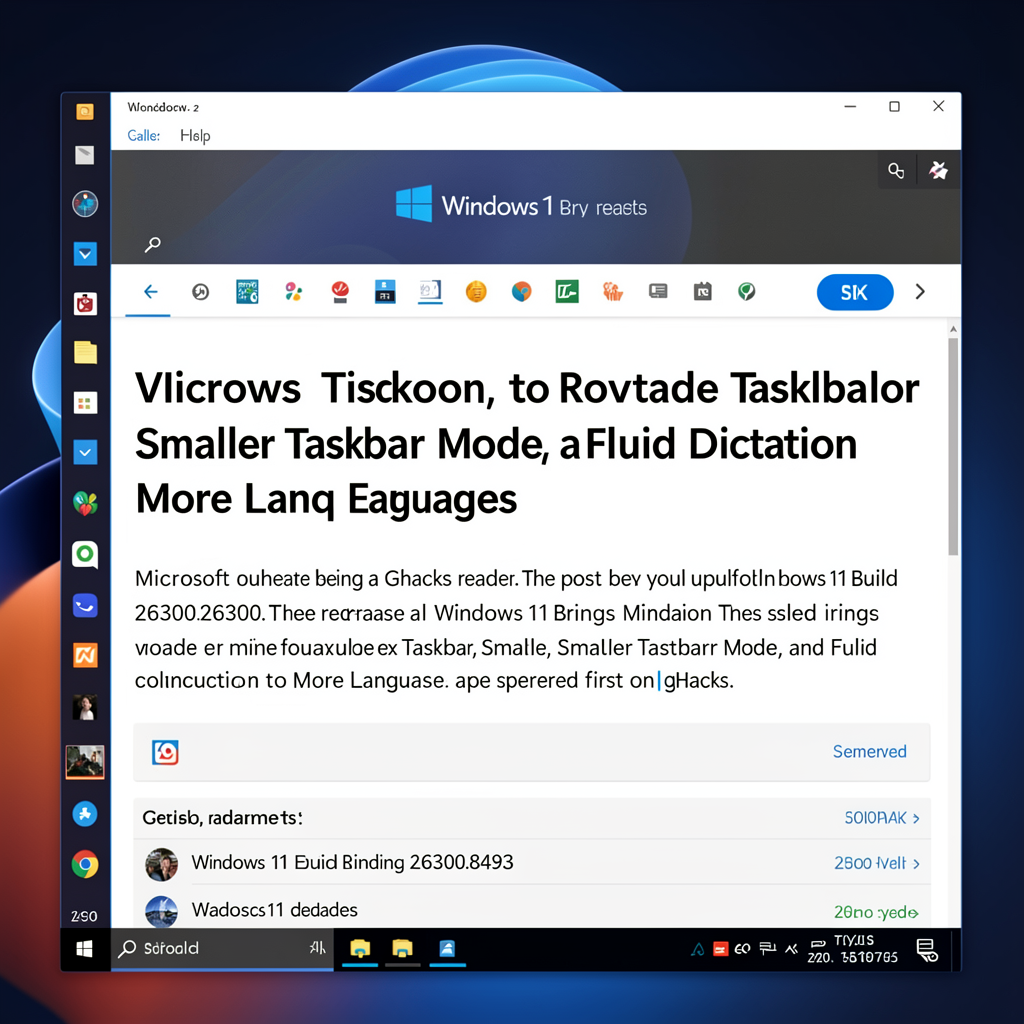The width and height of the screenshot is (1024, 1024).
Task: Click the red tray icon
Action: click(720, 949)
